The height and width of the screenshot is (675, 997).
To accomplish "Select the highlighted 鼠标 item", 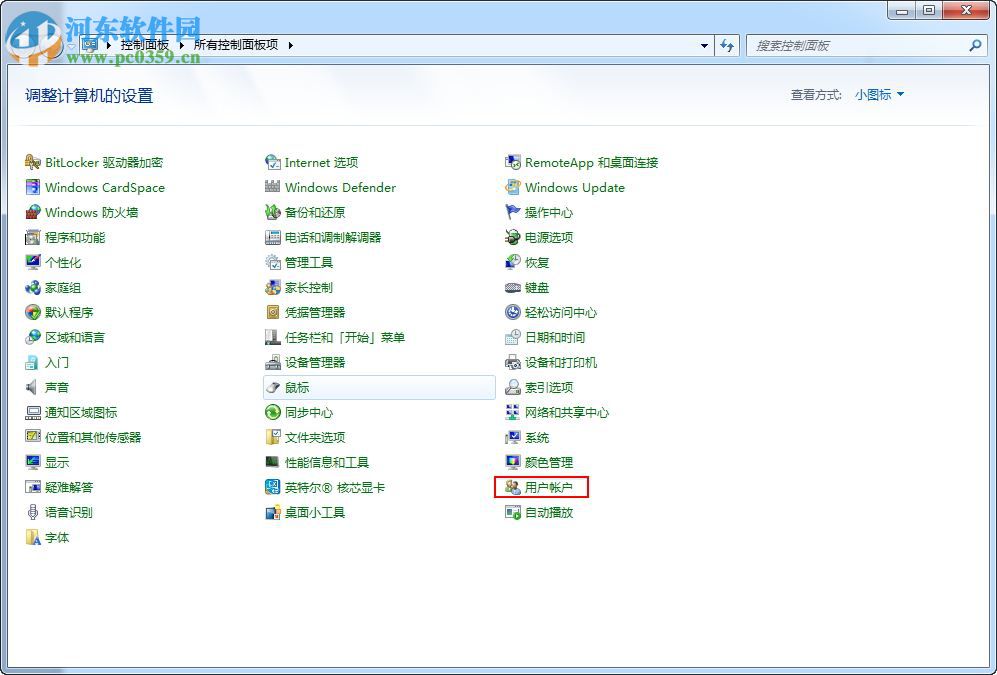I will pyautogui.click(x=296, y=387).
